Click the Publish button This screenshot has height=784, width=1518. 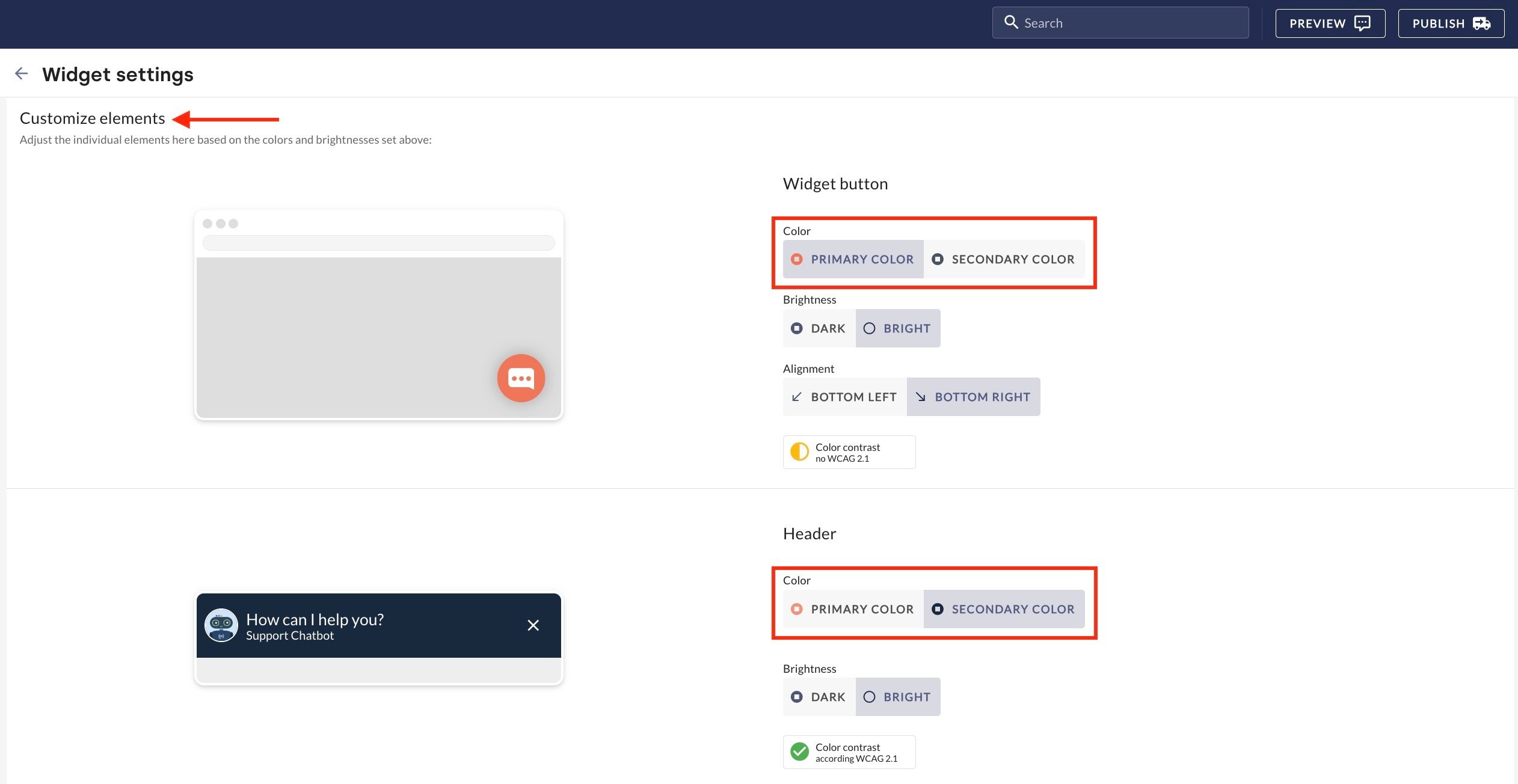click(1451, 23)
